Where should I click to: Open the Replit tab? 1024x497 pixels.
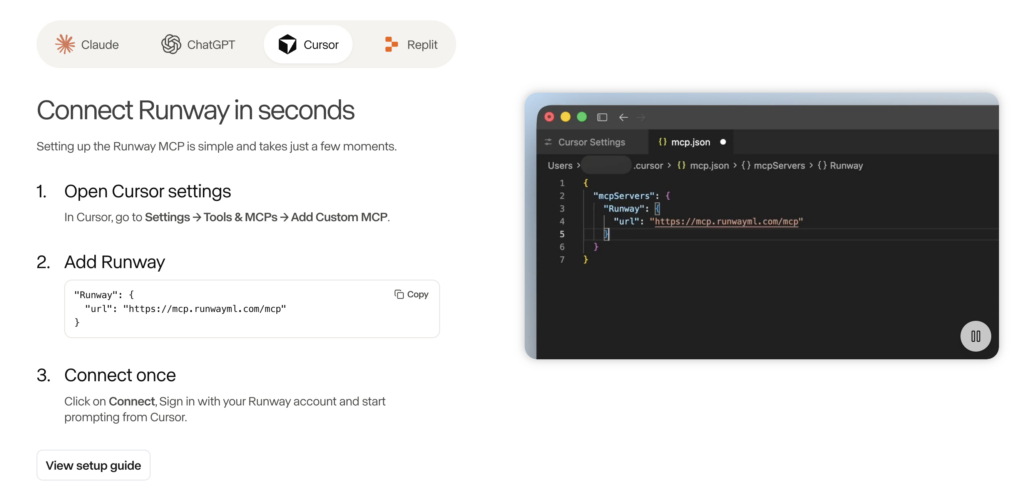(411, 44)
